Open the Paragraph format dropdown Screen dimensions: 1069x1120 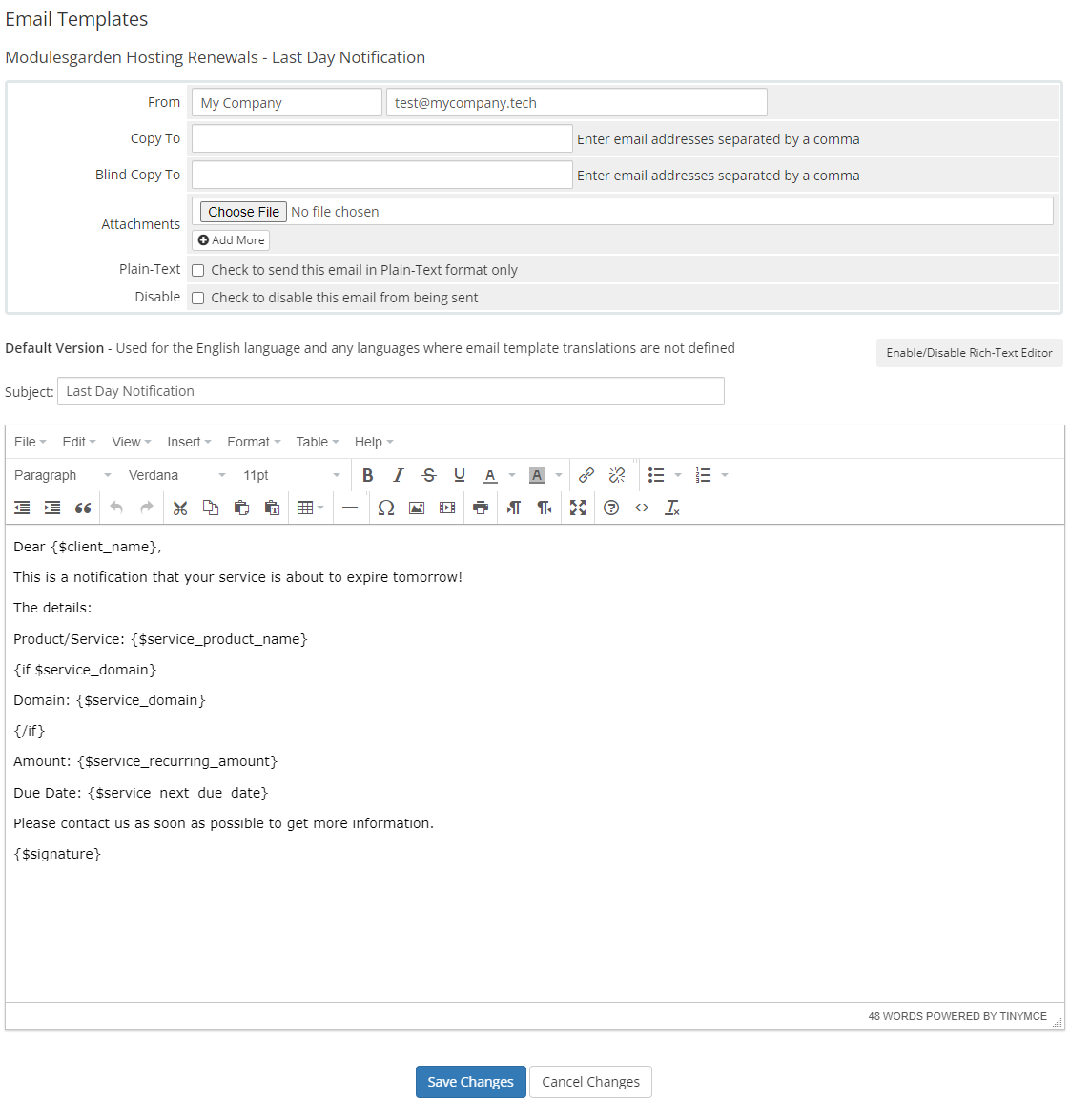[63, 476]
